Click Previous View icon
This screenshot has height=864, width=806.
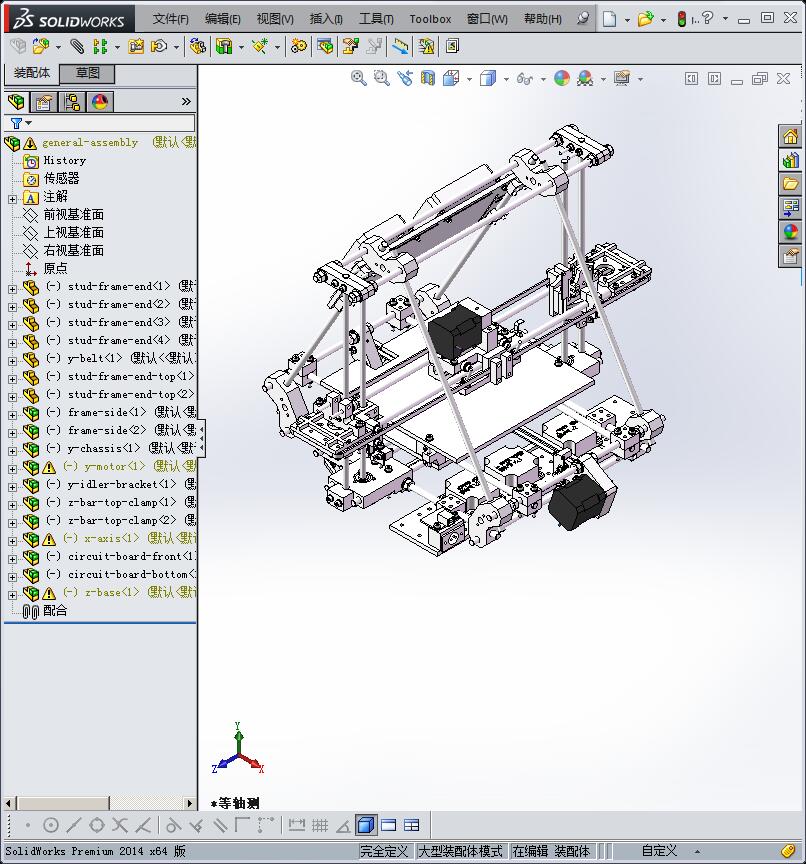(405, 78)
